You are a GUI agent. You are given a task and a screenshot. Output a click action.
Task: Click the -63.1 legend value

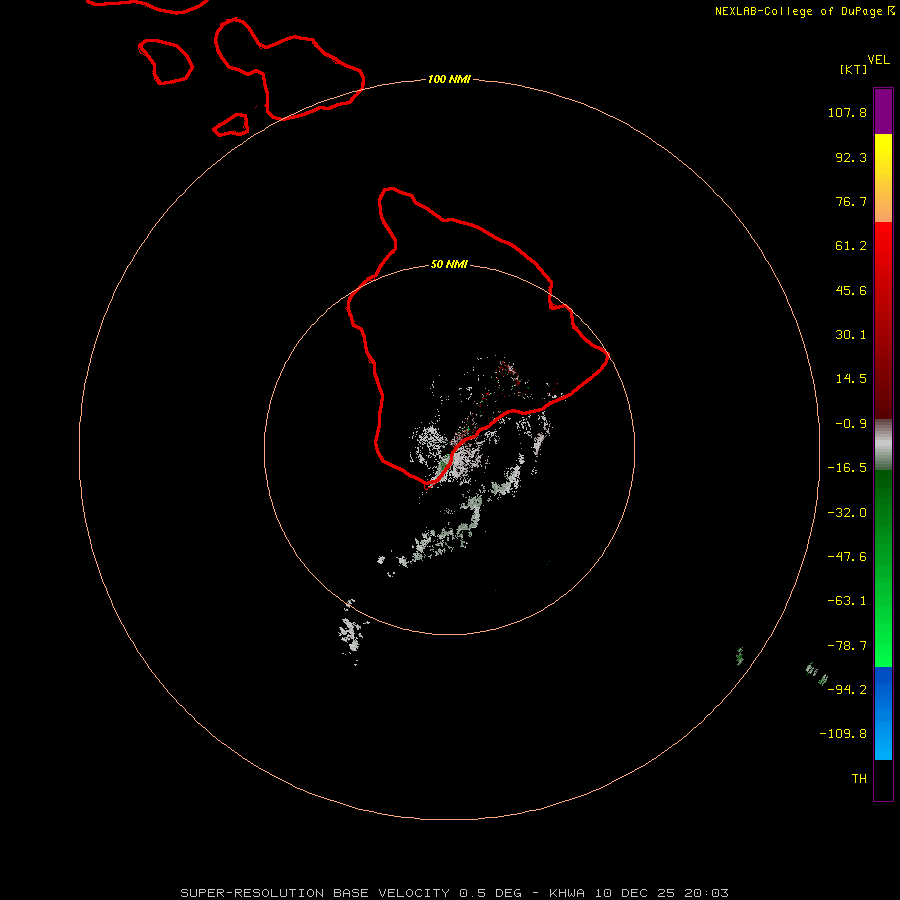pyautogui.click(x=847, y=601)
